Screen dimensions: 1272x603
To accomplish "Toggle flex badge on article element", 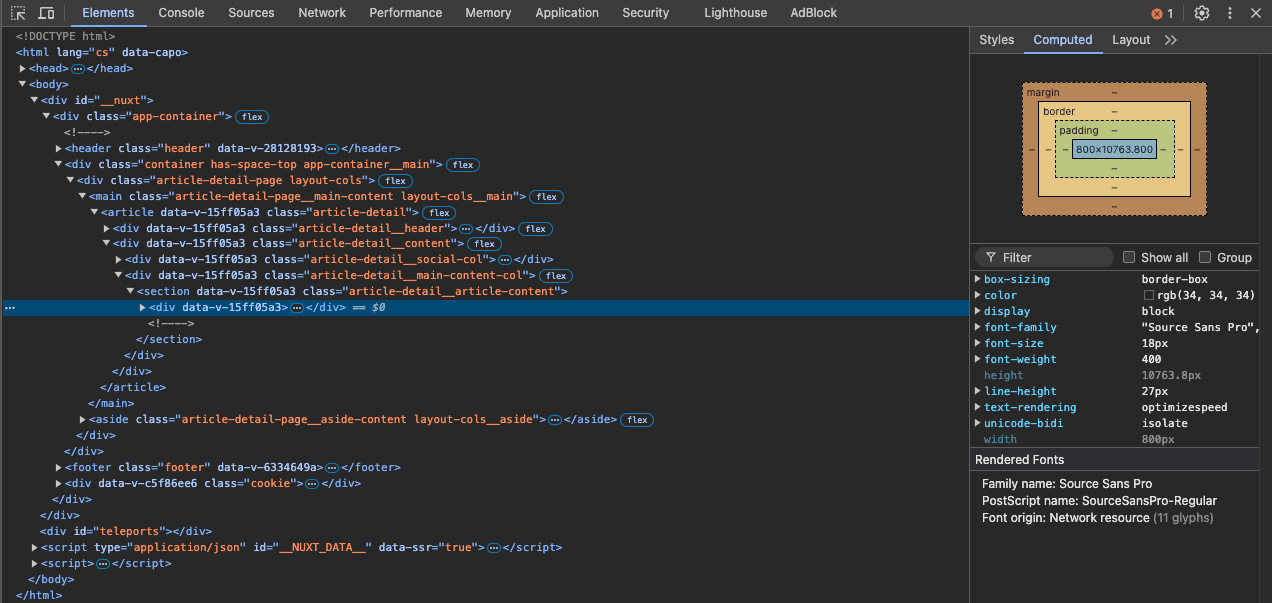I will tap(438, 212).
